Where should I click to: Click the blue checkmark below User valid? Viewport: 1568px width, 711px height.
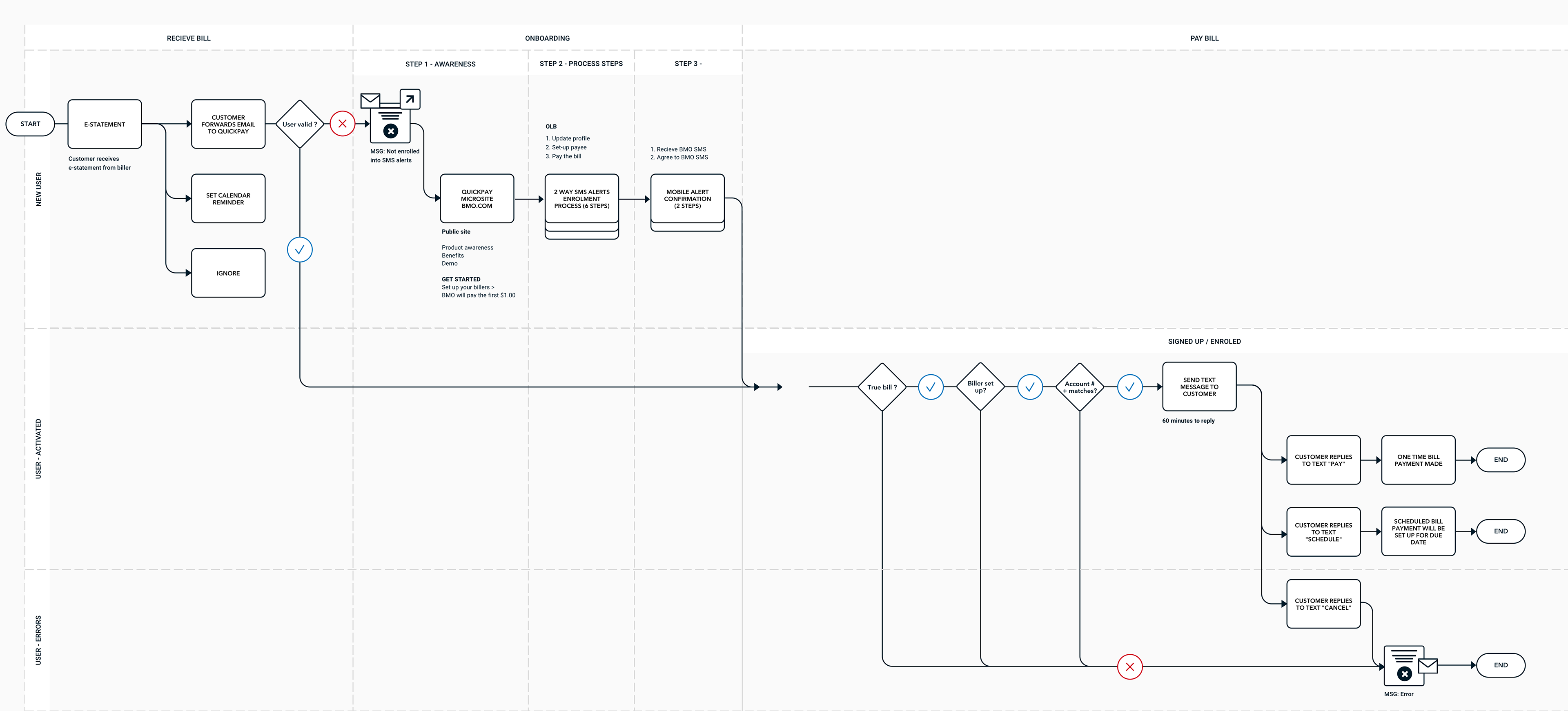click(x=299, y=249)
